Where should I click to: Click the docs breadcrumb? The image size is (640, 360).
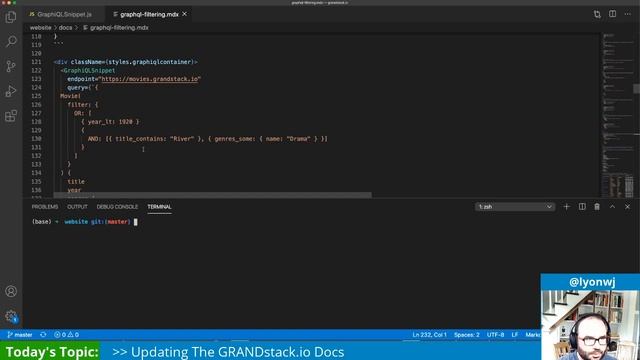(65, 28)
